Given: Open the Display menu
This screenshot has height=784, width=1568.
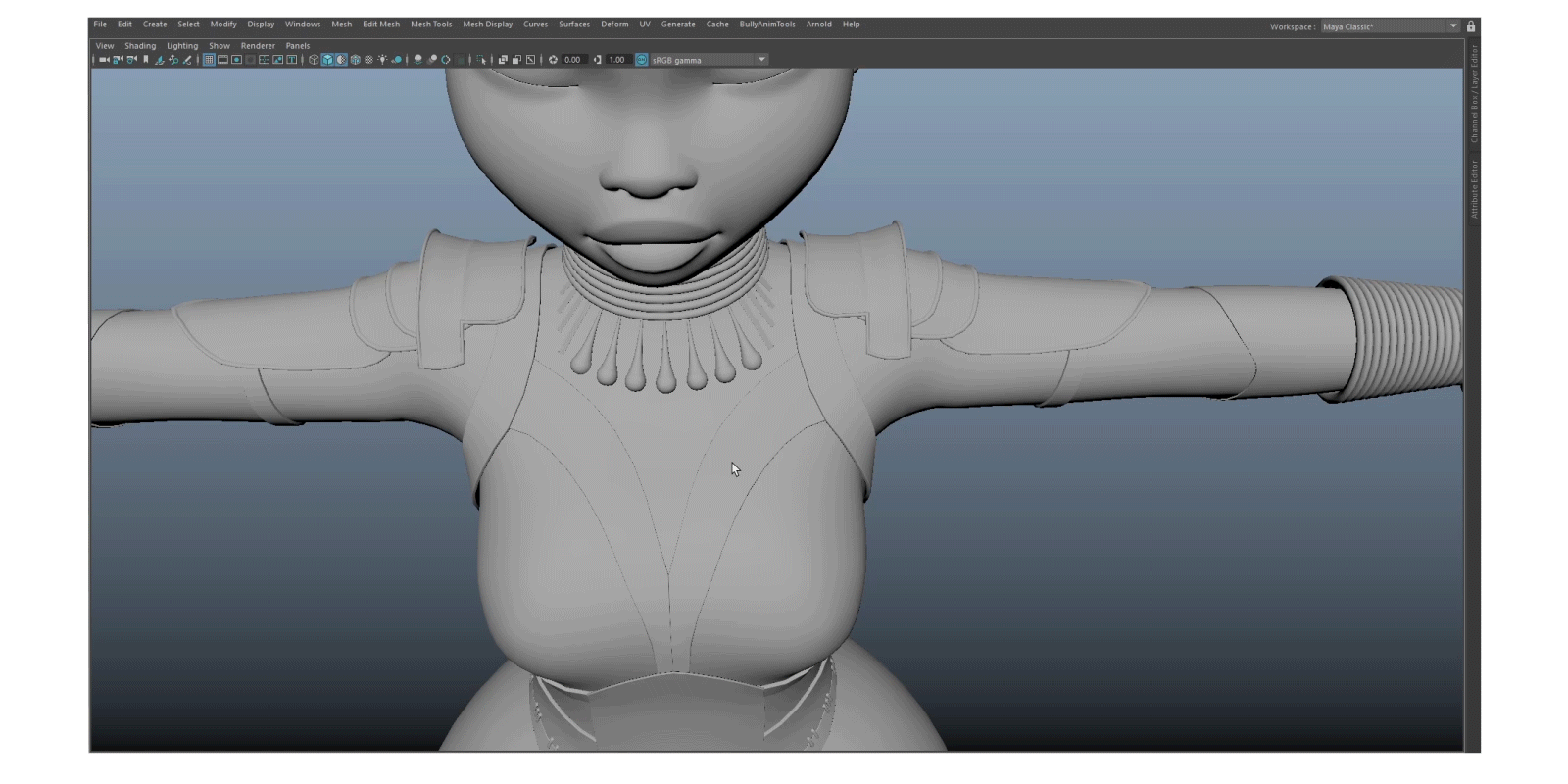Looking at the screenshot, I should point(261,24).
